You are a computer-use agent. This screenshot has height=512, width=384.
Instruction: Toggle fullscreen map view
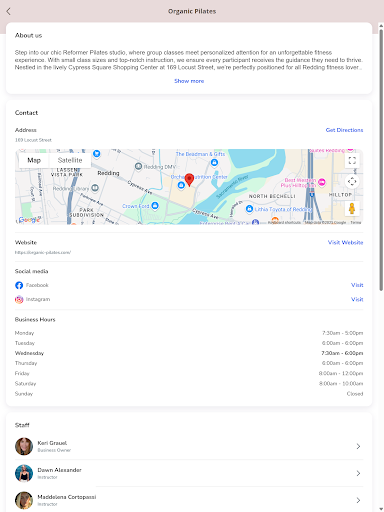352,161
